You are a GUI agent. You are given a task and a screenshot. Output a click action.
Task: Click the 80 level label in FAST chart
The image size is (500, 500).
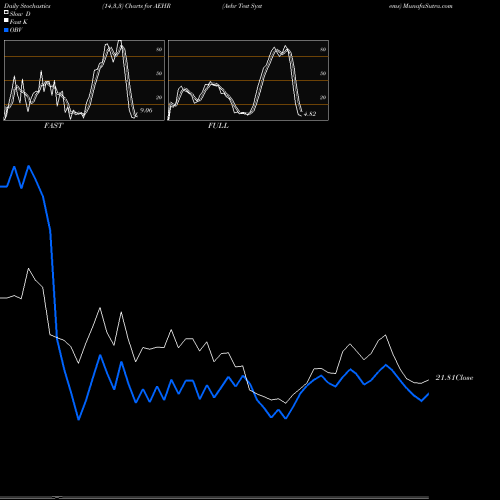(x=159, y=49)
